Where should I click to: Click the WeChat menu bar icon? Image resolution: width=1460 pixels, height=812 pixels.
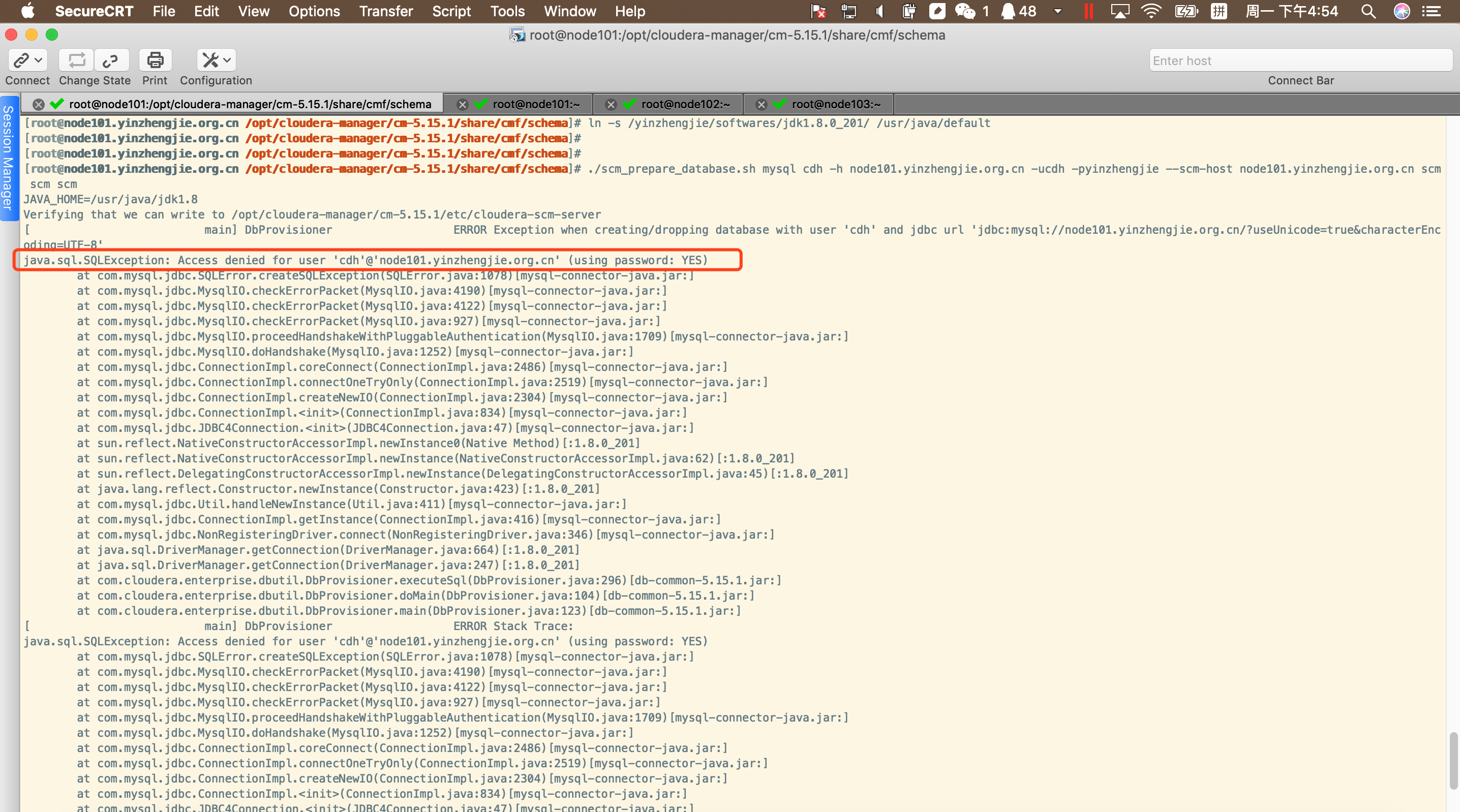965,11
